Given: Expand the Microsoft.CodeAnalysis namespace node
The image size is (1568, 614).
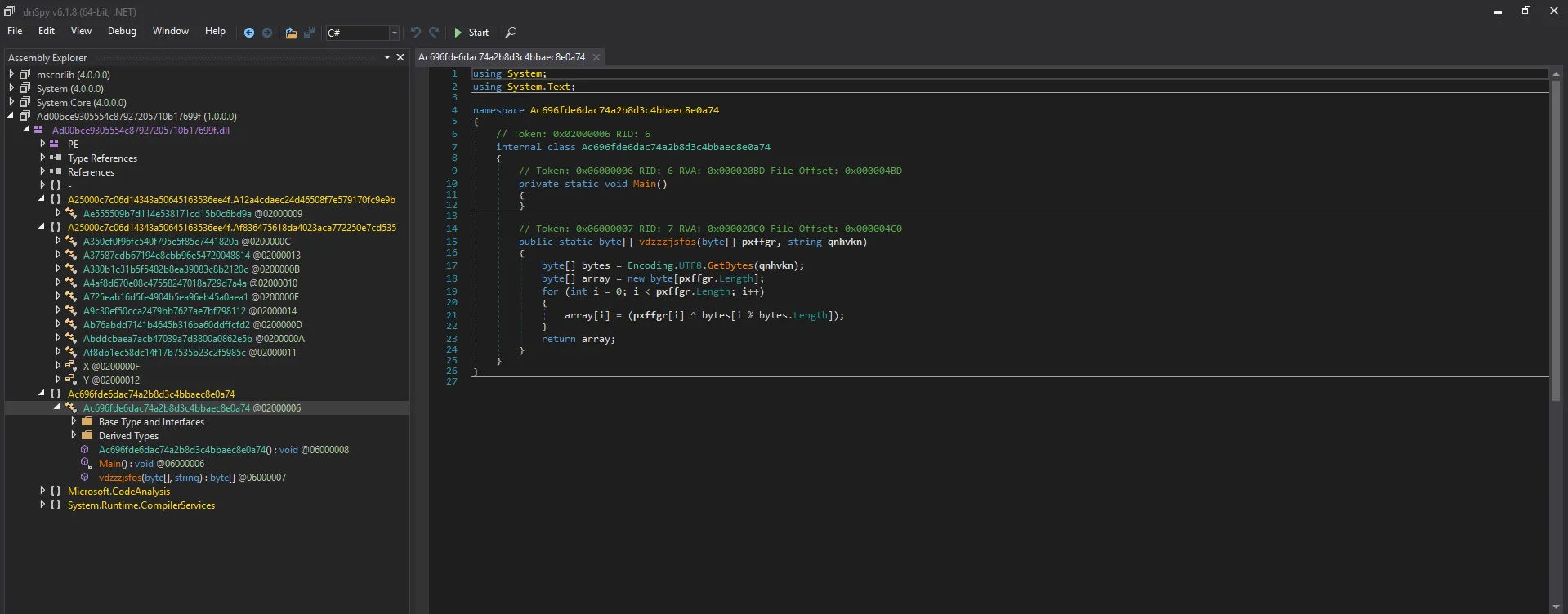Looking at the screenshot, I should [x=42, y=491].
